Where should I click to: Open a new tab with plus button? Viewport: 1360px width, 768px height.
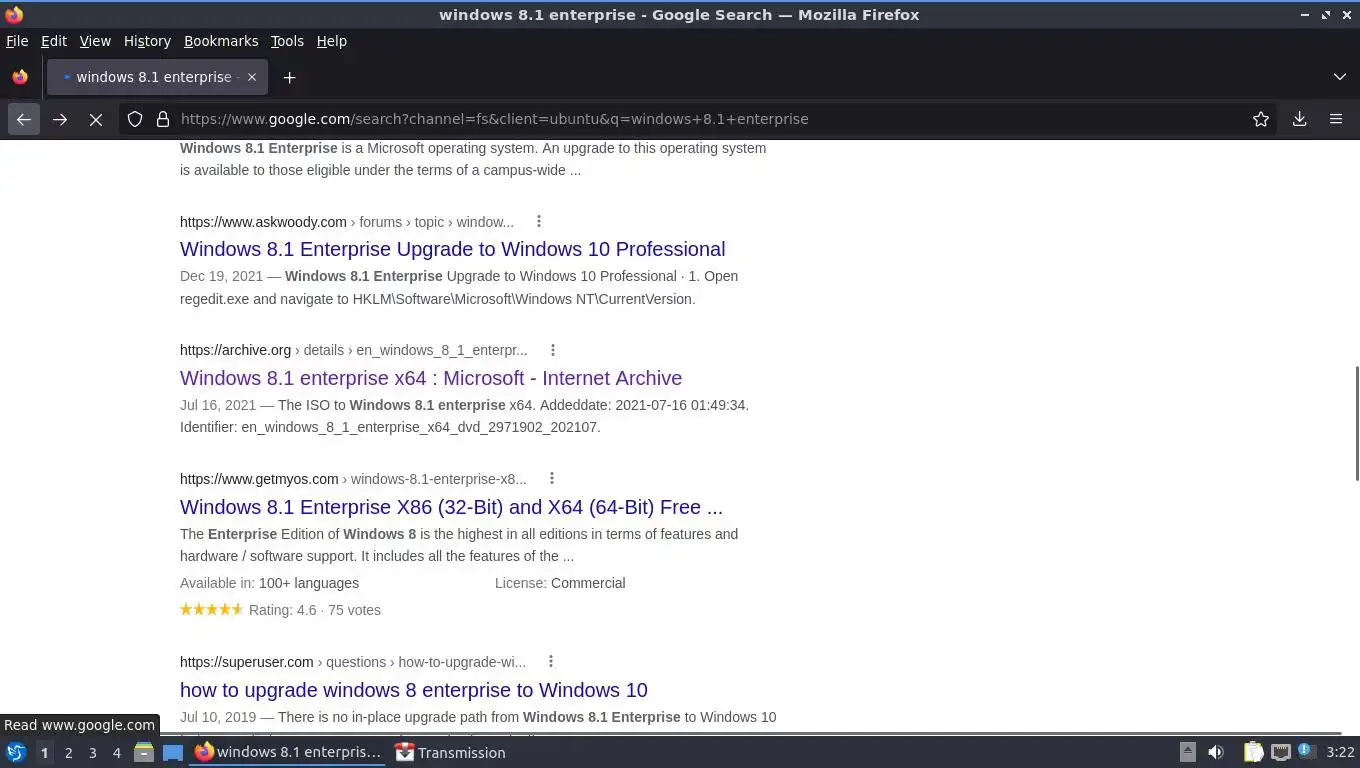pyautogui.click(x=289, y=77)
